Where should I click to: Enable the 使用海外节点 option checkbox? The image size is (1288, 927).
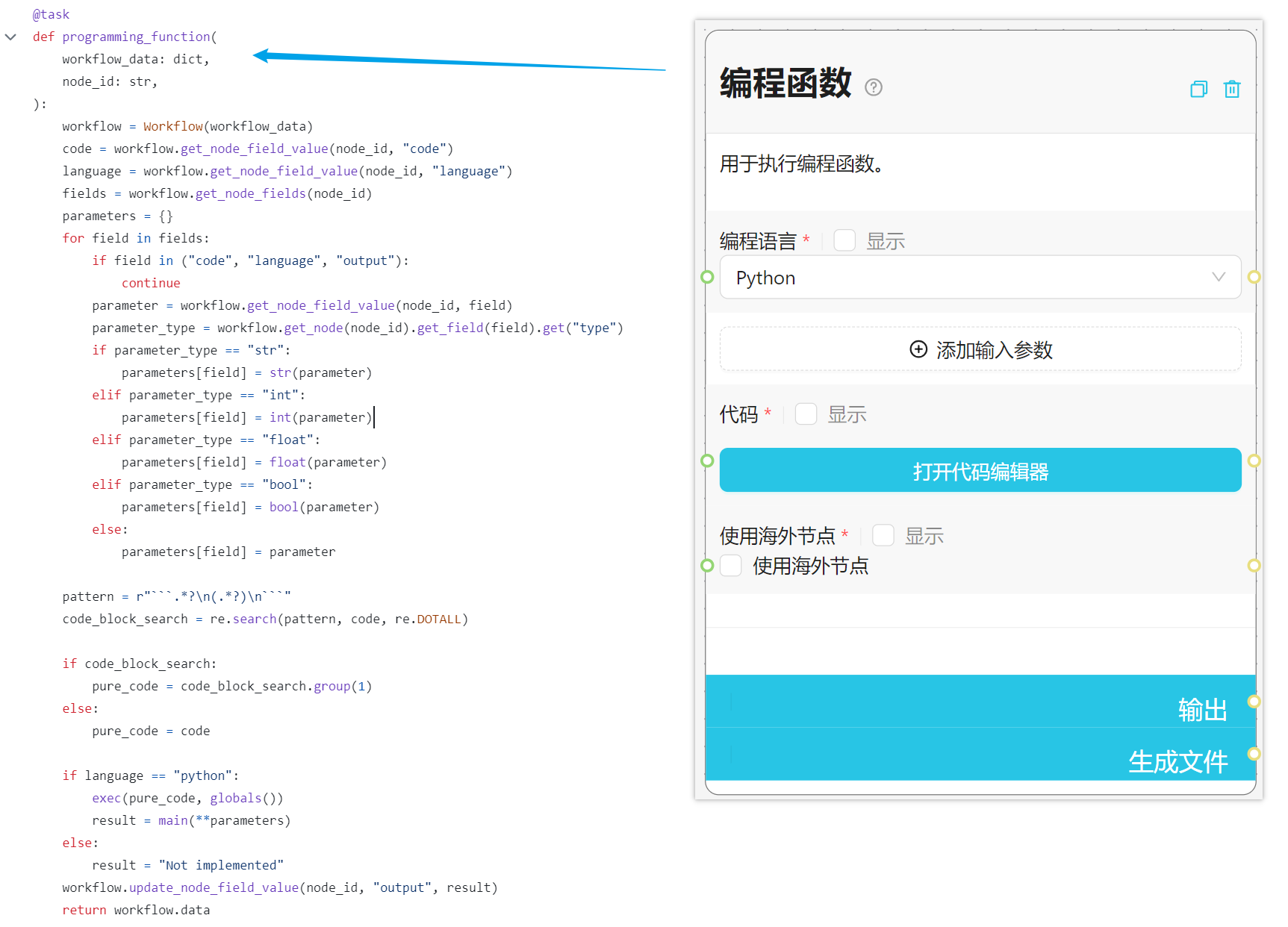point(731,566)
